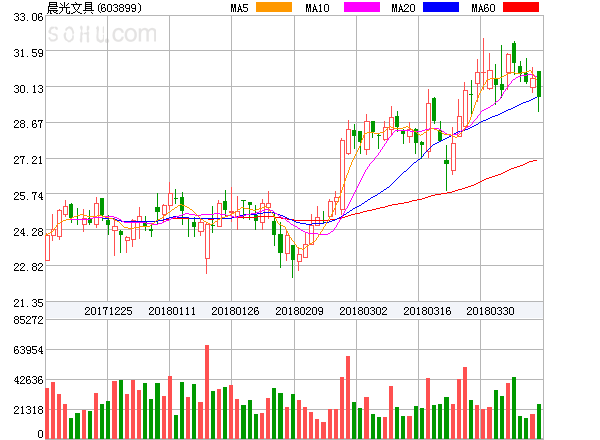Click the orange MA5 legend swatch
The height and width of the screenshot is (440, 600).
274,7
